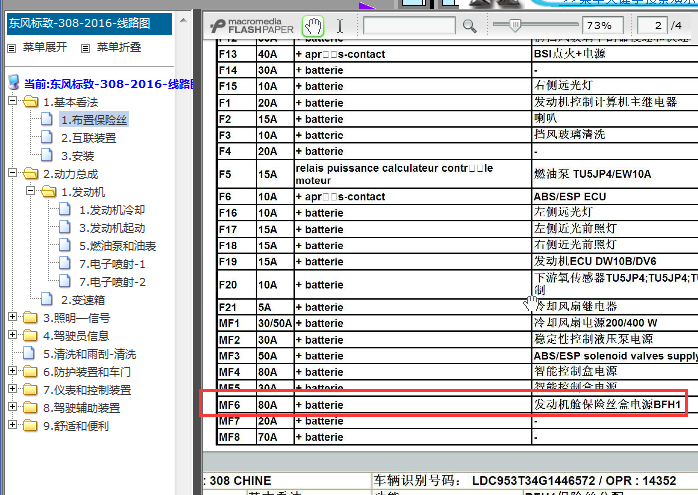Click 菜单折叠 to collapse all menus
698x495 pixels.
pos(119,47)
